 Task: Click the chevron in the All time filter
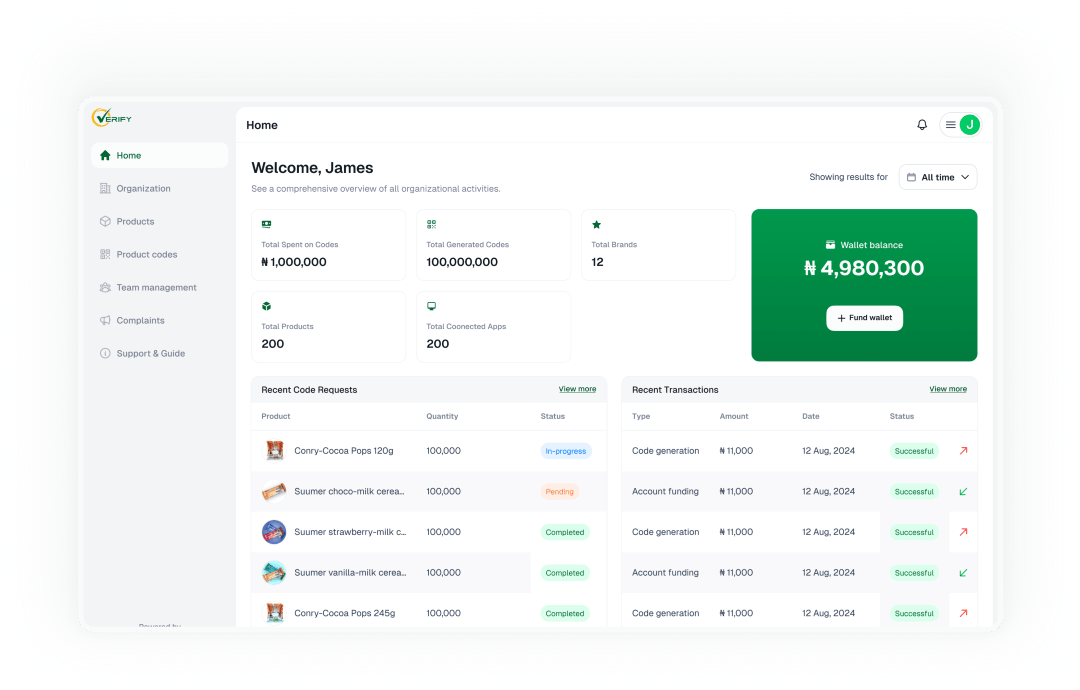(x=965, y=177)
